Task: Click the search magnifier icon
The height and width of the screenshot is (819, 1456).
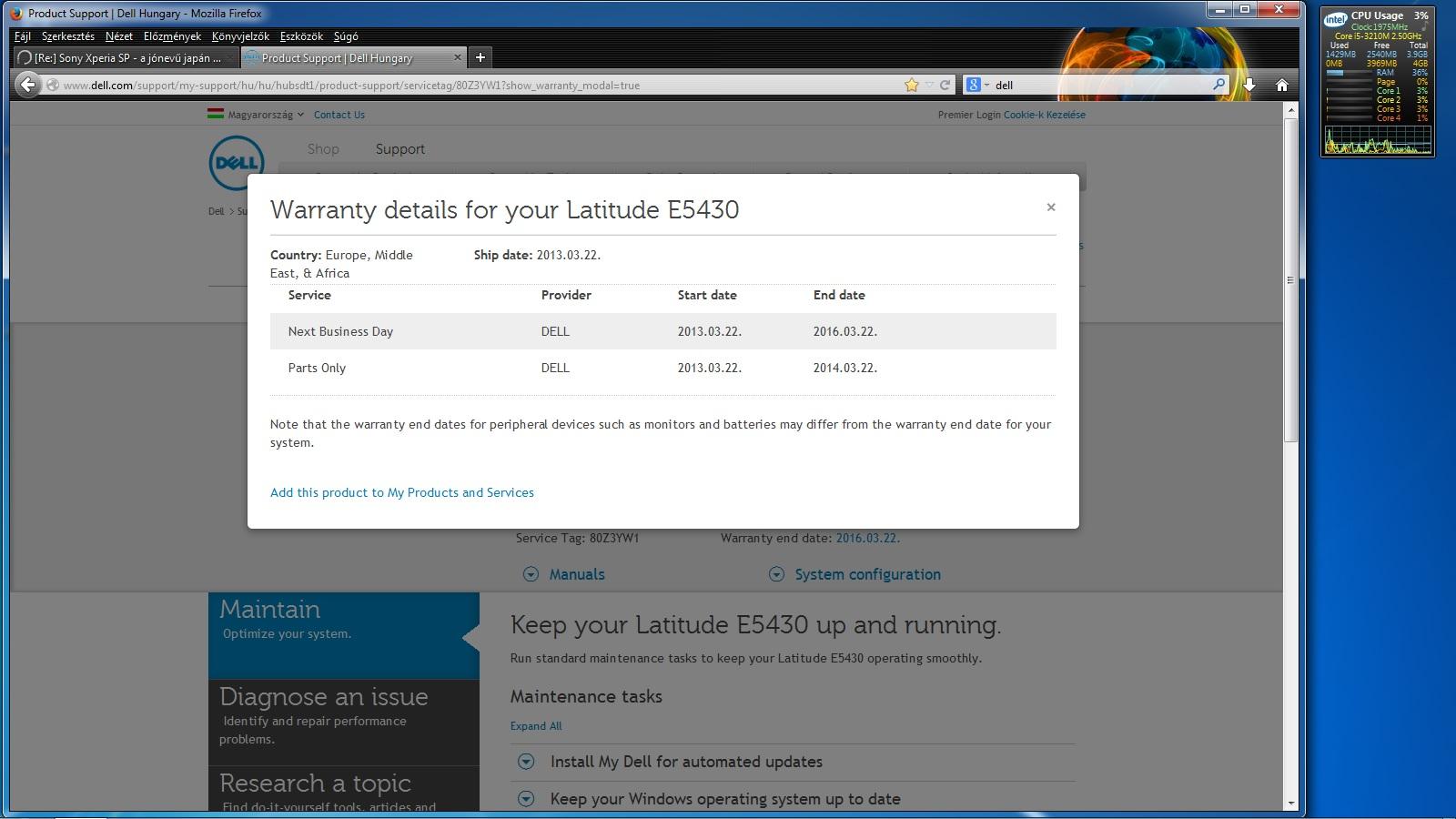Action: click(1218, 85)
